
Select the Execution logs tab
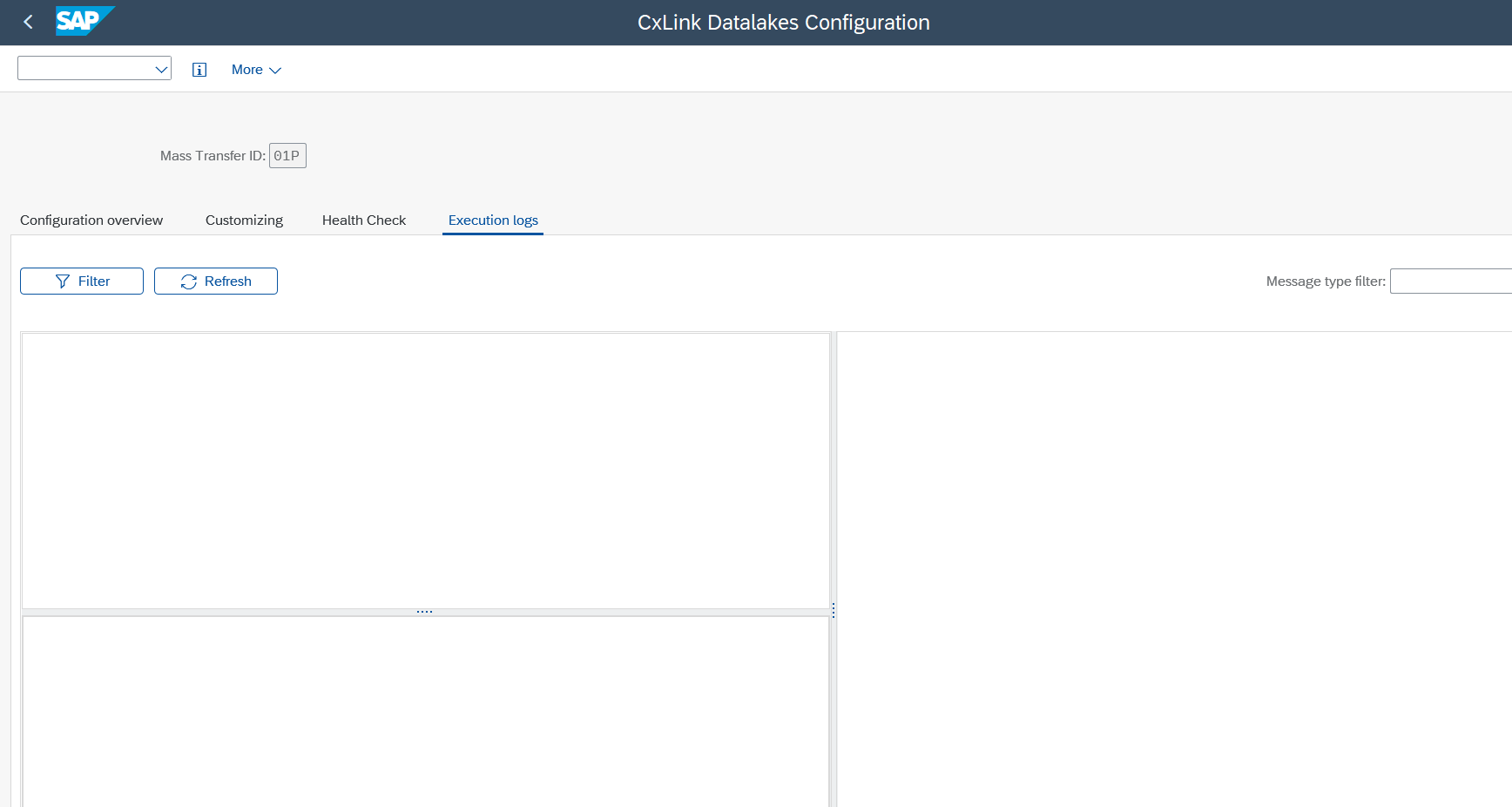493,220
